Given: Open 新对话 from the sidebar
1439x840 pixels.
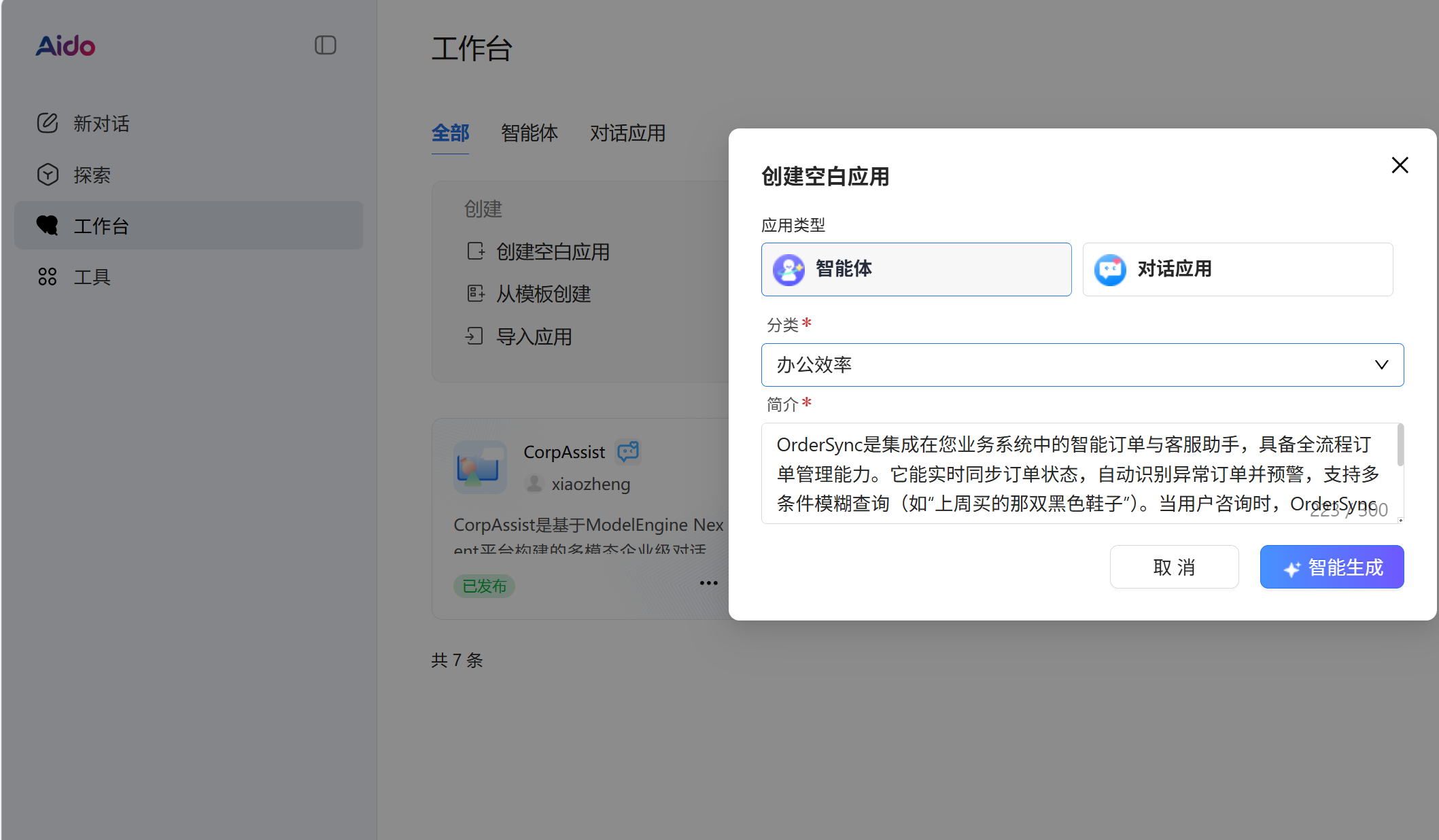Looking at the screenshot, I should [101, 124].
